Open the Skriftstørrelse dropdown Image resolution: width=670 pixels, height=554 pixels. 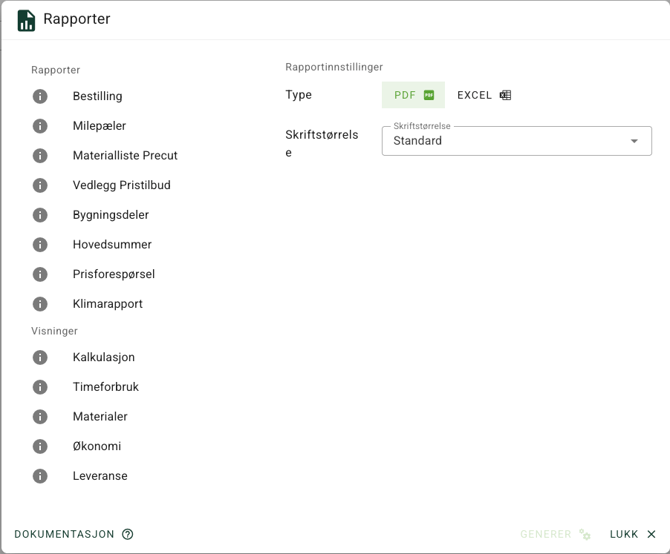505,141
